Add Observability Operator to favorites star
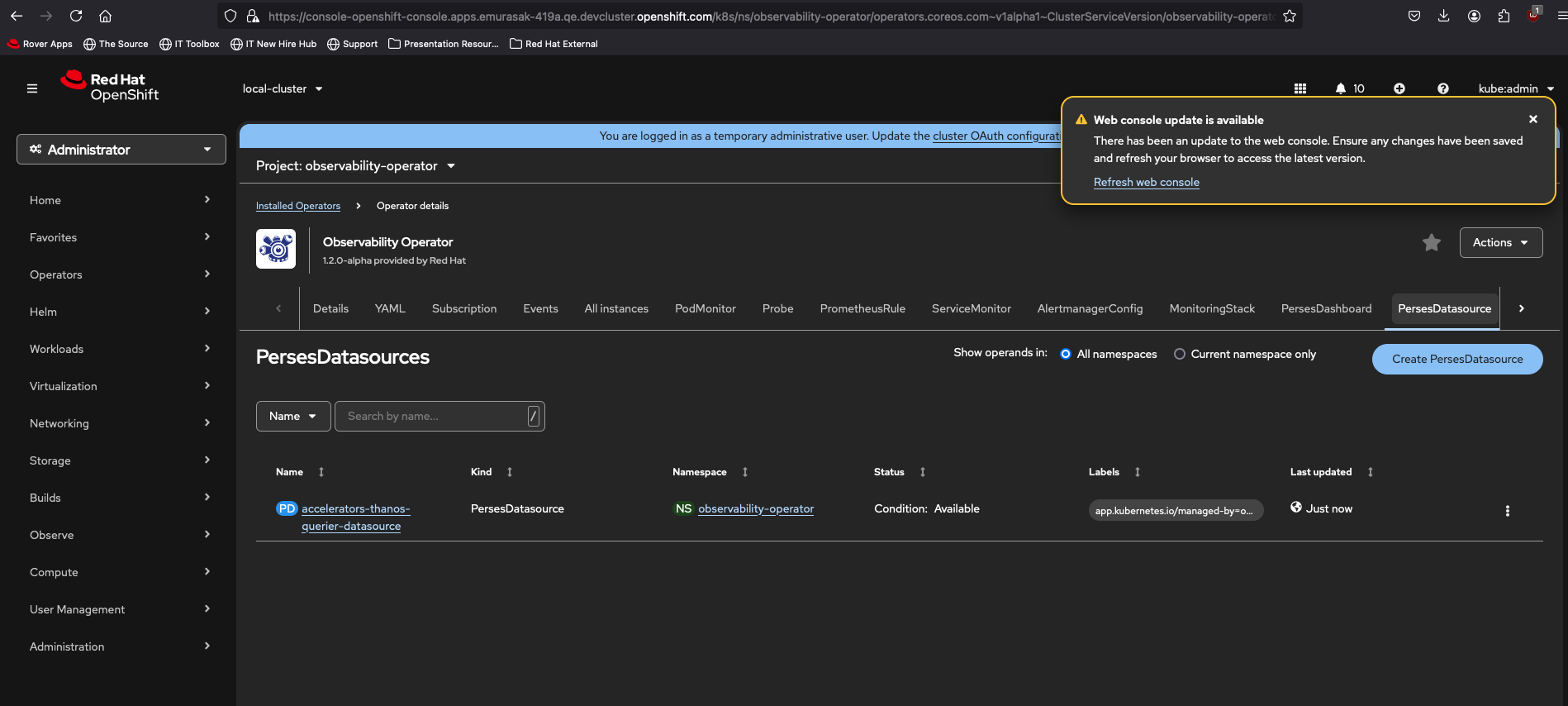Viewport: 1568px width, 706px height. (1432, 242)
